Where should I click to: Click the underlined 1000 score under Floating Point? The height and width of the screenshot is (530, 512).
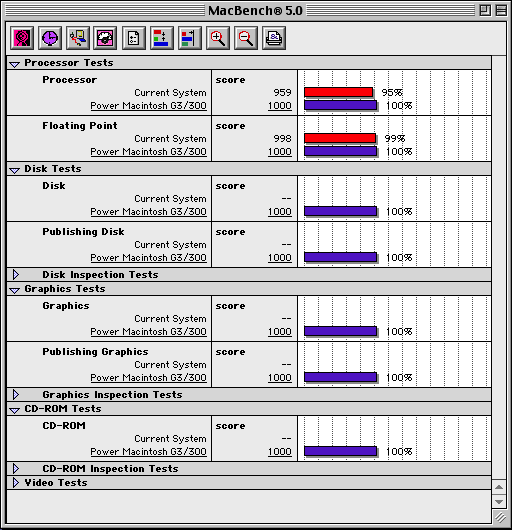[x=280, y=152]
